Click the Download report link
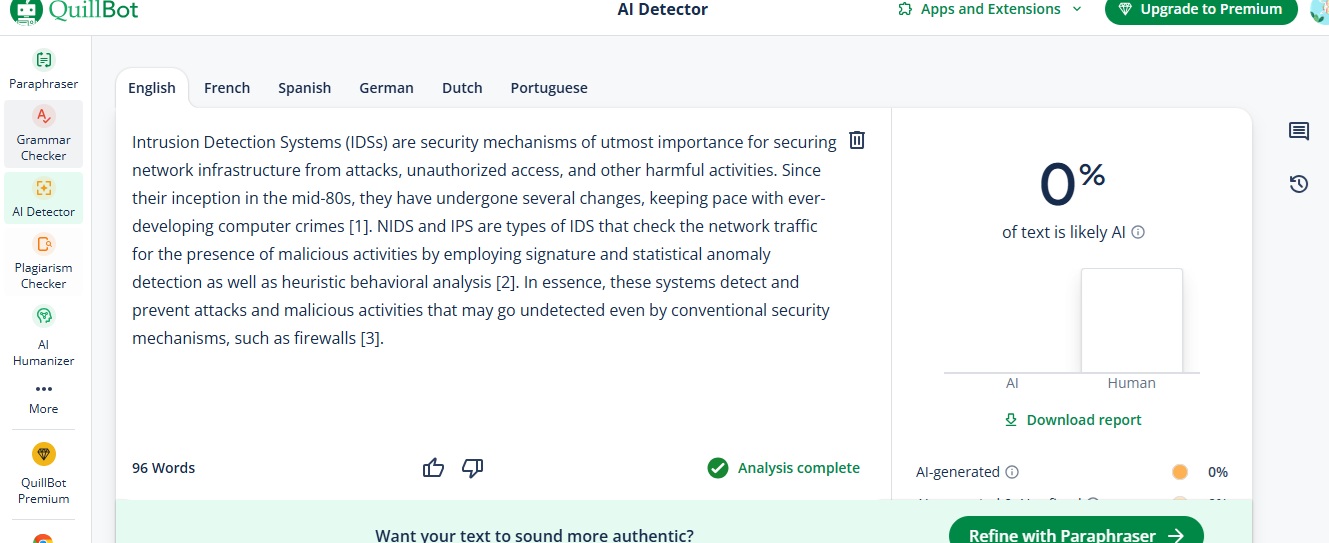This screenshot has height=543, width=1329. tap(1073, 420)
